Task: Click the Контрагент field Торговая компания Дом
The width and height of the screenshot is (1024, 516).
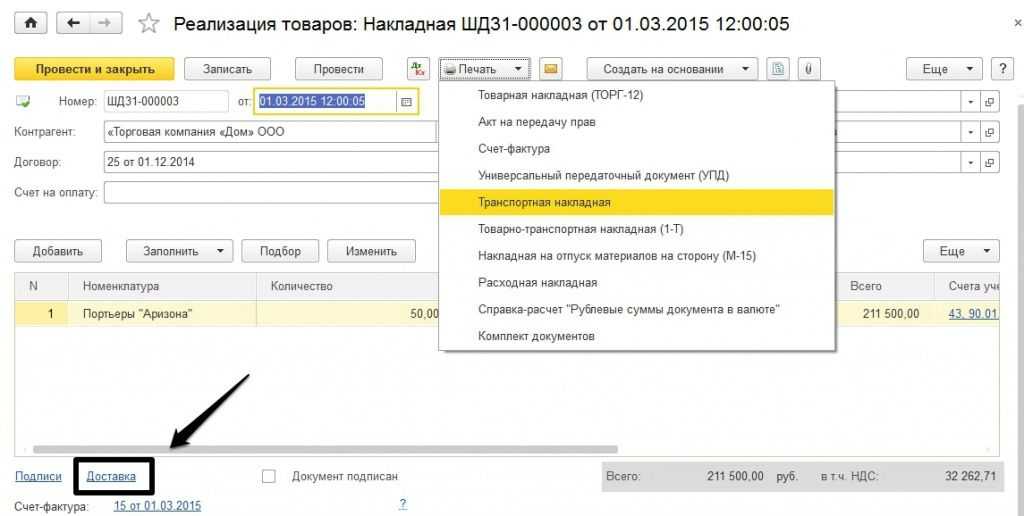Action: [270, 132]
